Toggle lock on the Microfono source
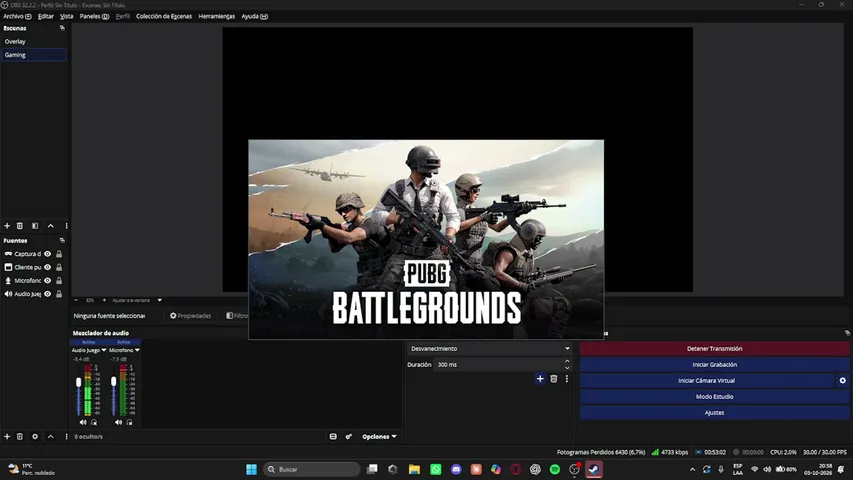This screenshot has width=853, height=480. [59, 281]
